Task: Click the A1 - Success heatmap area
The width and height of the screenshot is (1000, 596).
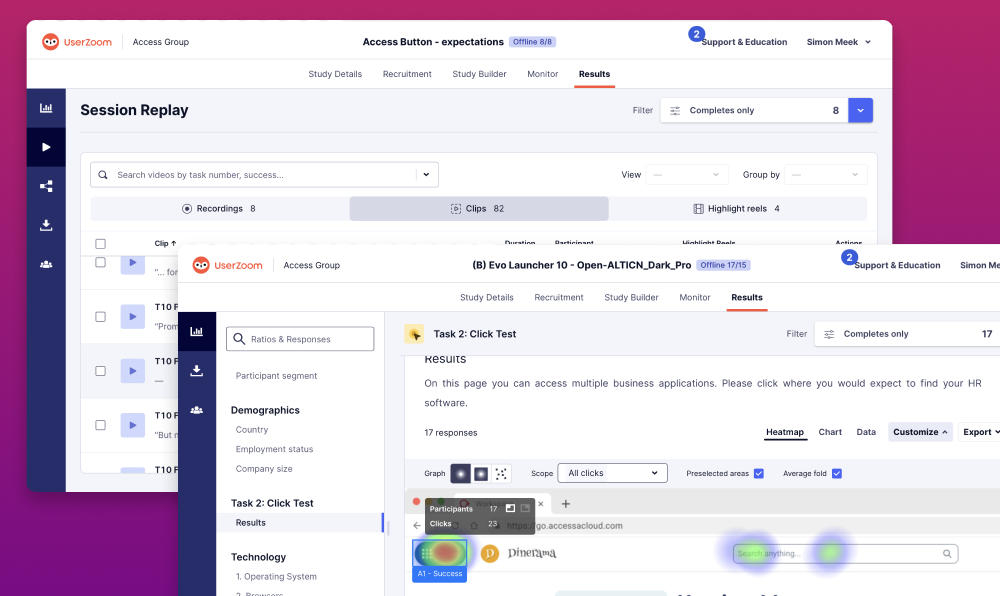Action: [439, 553]
